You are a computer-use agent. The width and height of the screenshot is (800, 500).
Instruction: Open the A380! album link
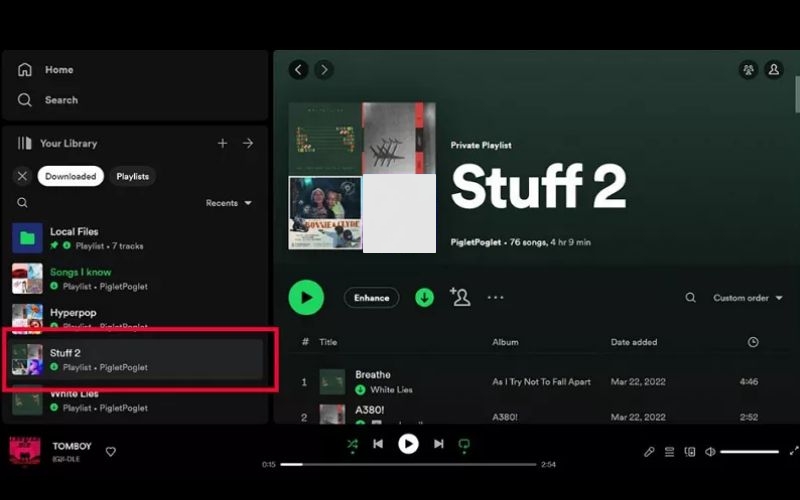coord(505,417)
